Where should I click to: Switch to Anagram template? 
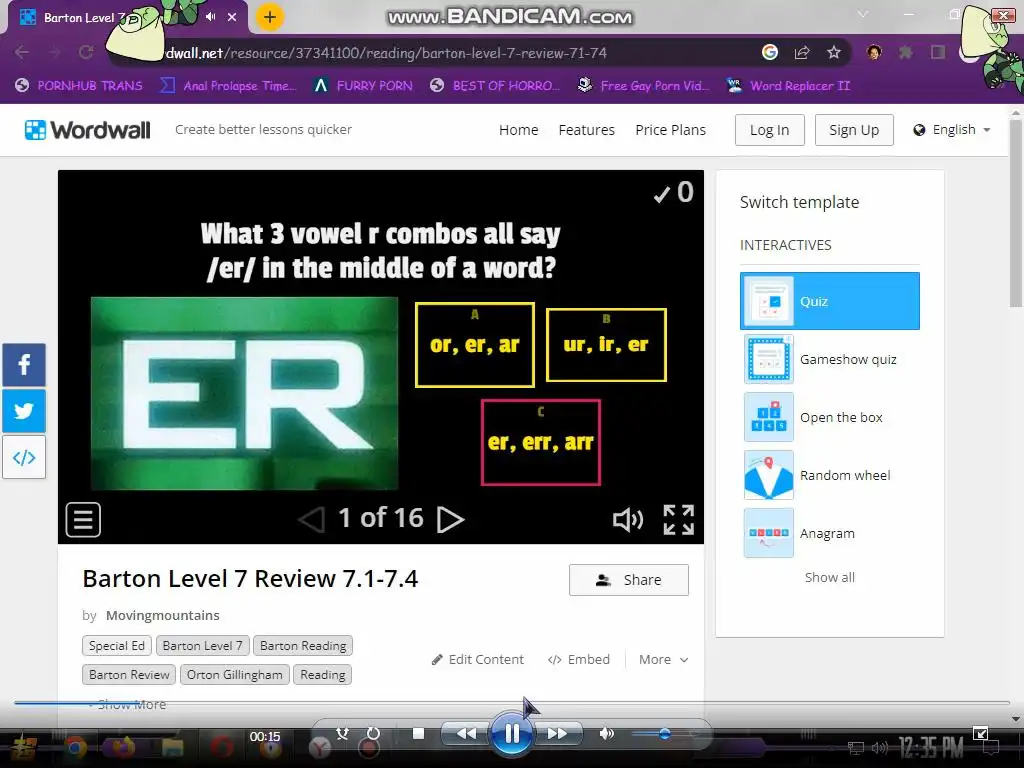tap(829, 533)
